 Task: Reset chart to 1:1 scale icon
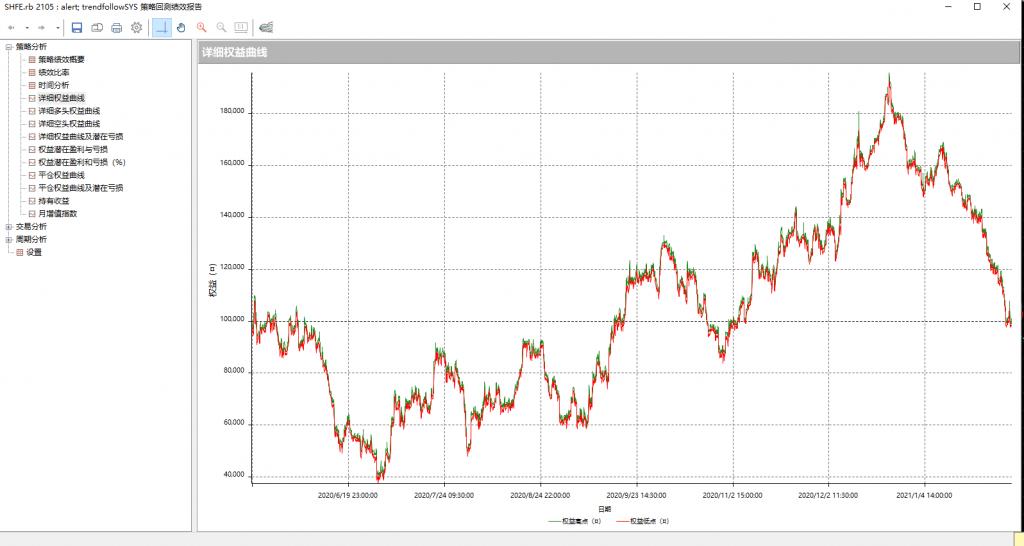click(241, 27)
